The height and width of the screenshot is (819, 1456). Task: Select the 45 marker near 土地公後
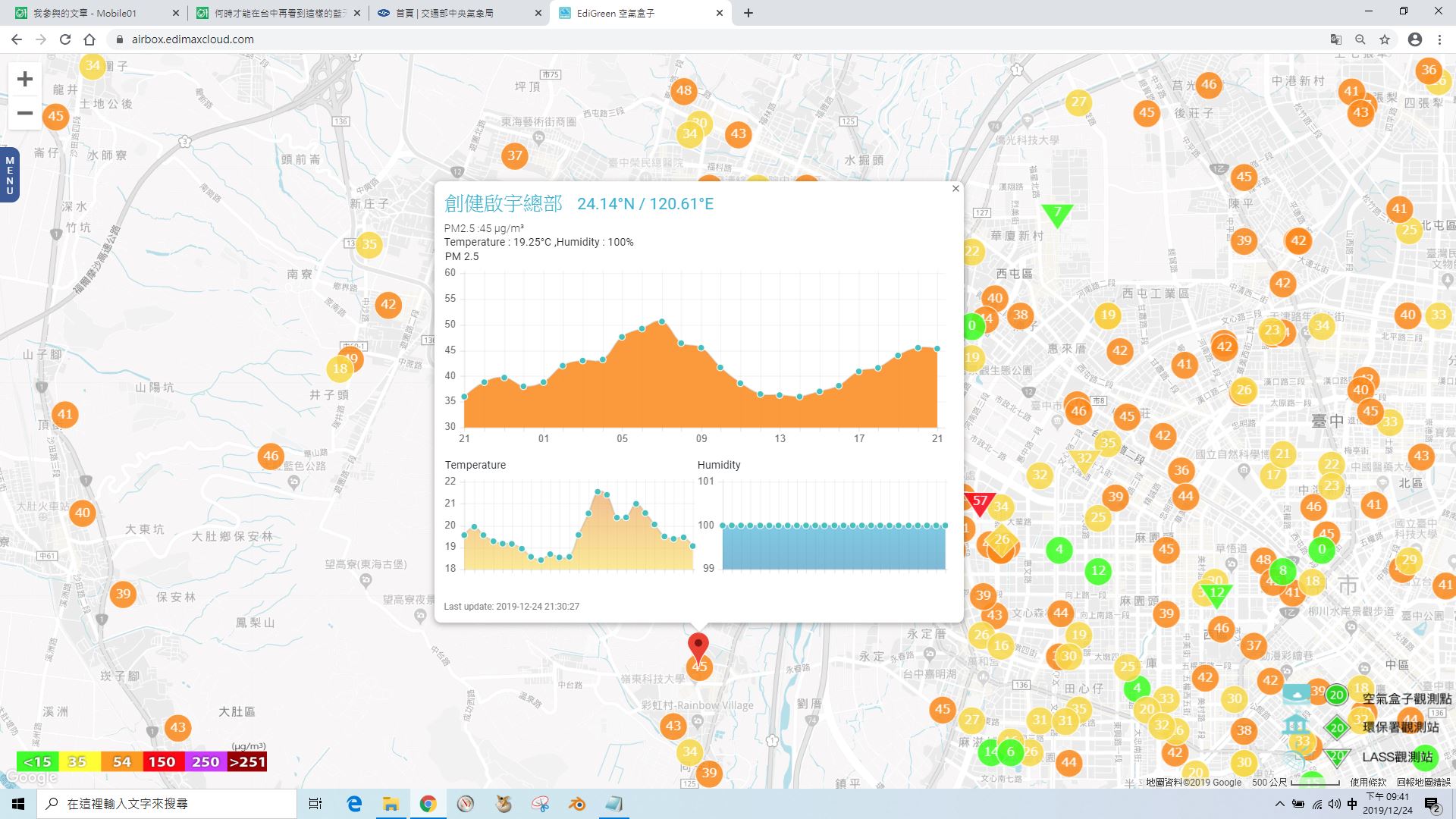pos(55,116)
